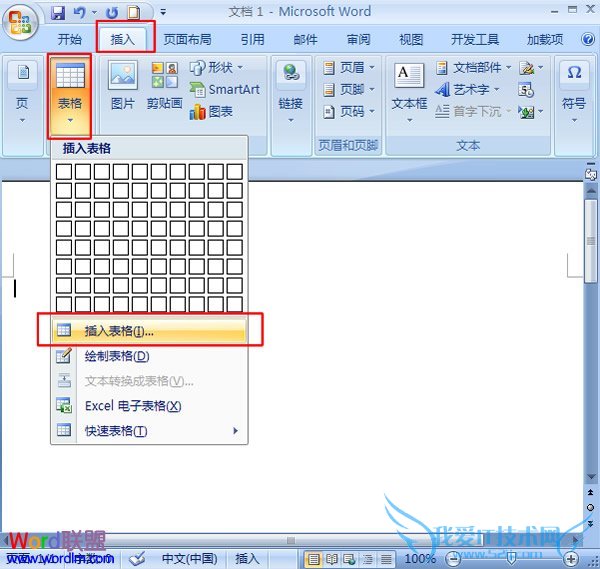Image resolution: width=600 pixels, height=569 pixels.
Task: Open the 形状 shapes dropdown
Action: coord(217,68)
